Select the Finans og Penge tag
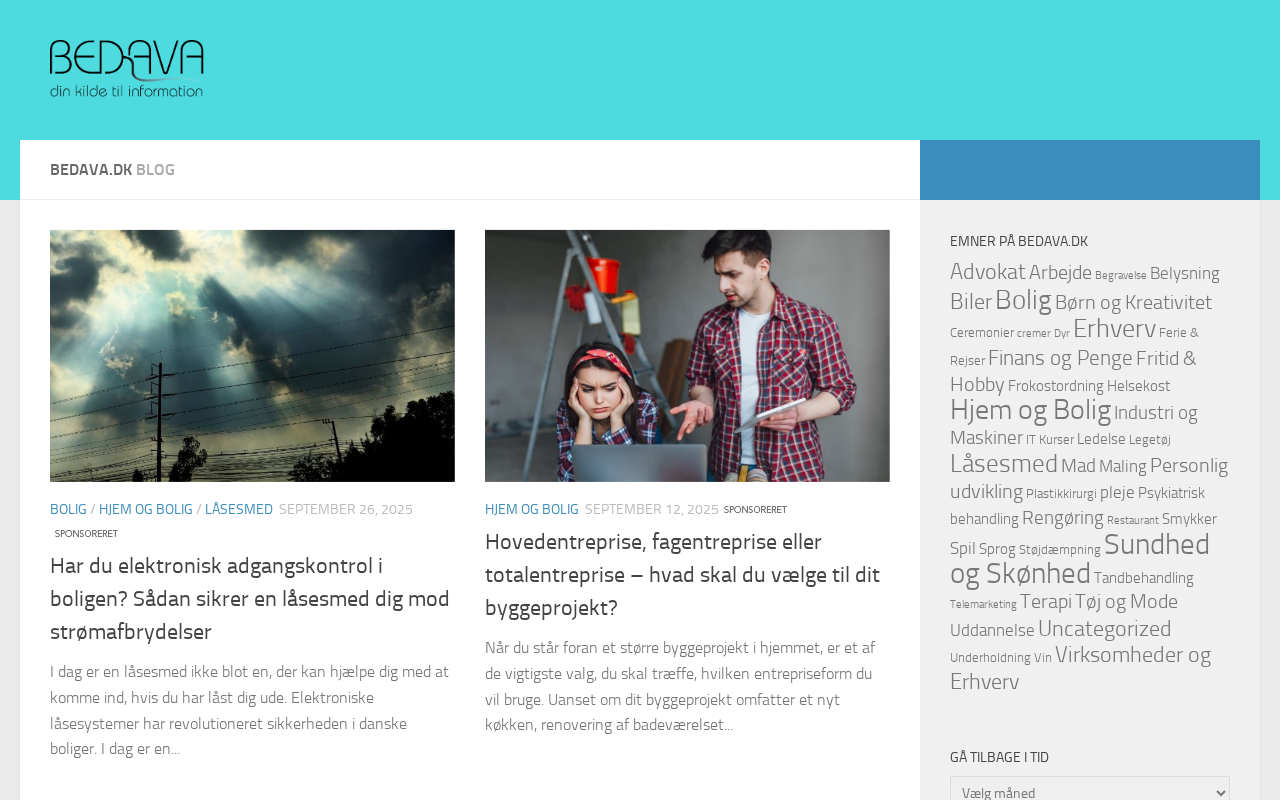Screen dimensions: 1280x800 [x=1060, y=358]
